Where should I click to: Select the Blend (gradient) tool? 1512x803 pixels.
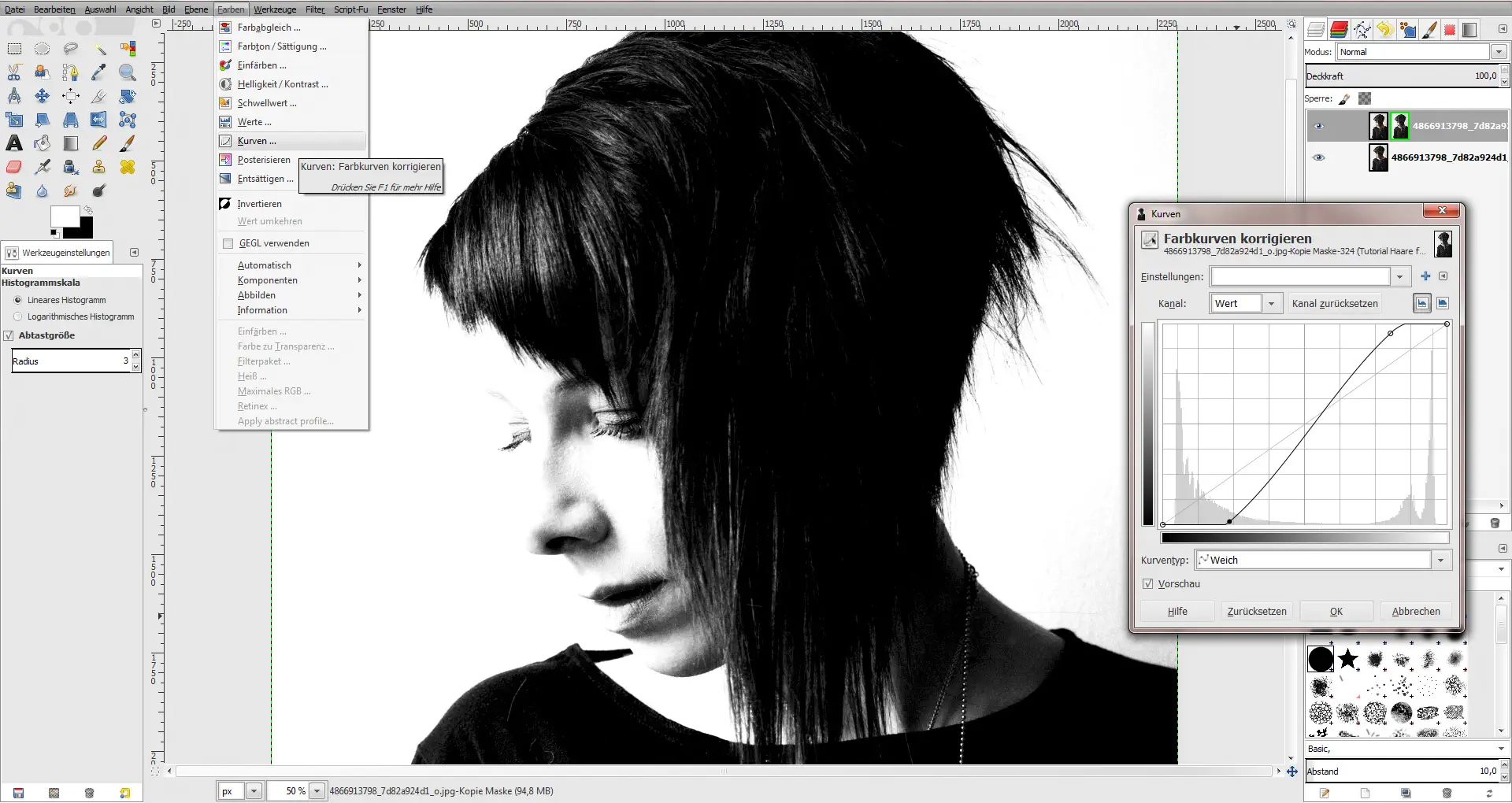click(x=71, y=143)
